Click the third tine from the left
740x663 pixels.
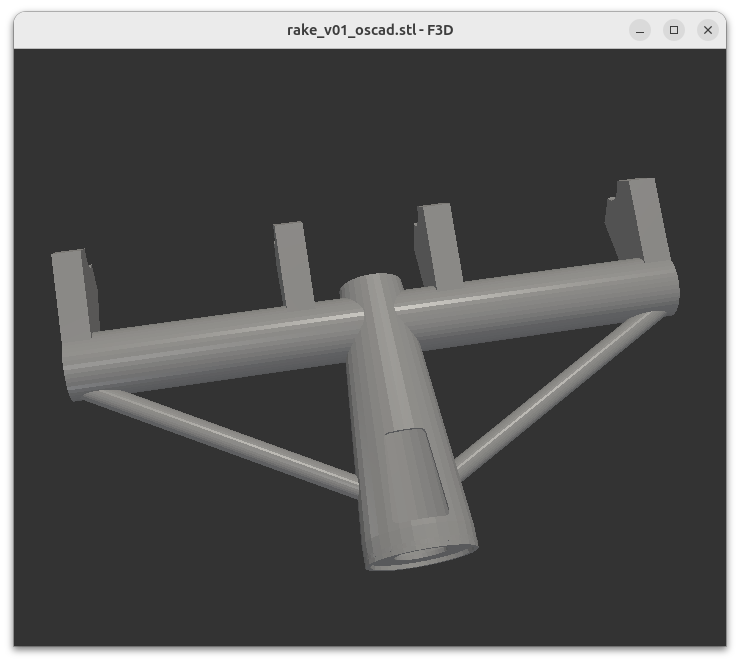pyautogui.click(x=440, y=243)
